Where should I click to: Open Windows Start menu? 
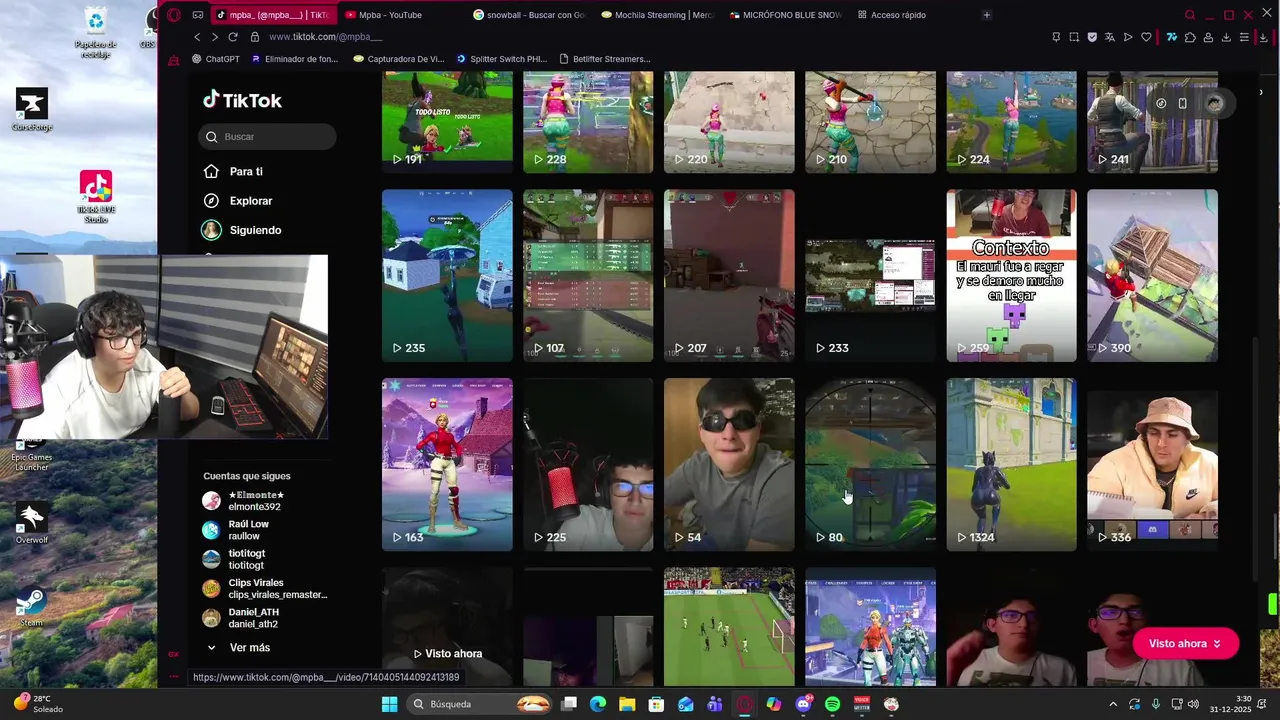389,704
